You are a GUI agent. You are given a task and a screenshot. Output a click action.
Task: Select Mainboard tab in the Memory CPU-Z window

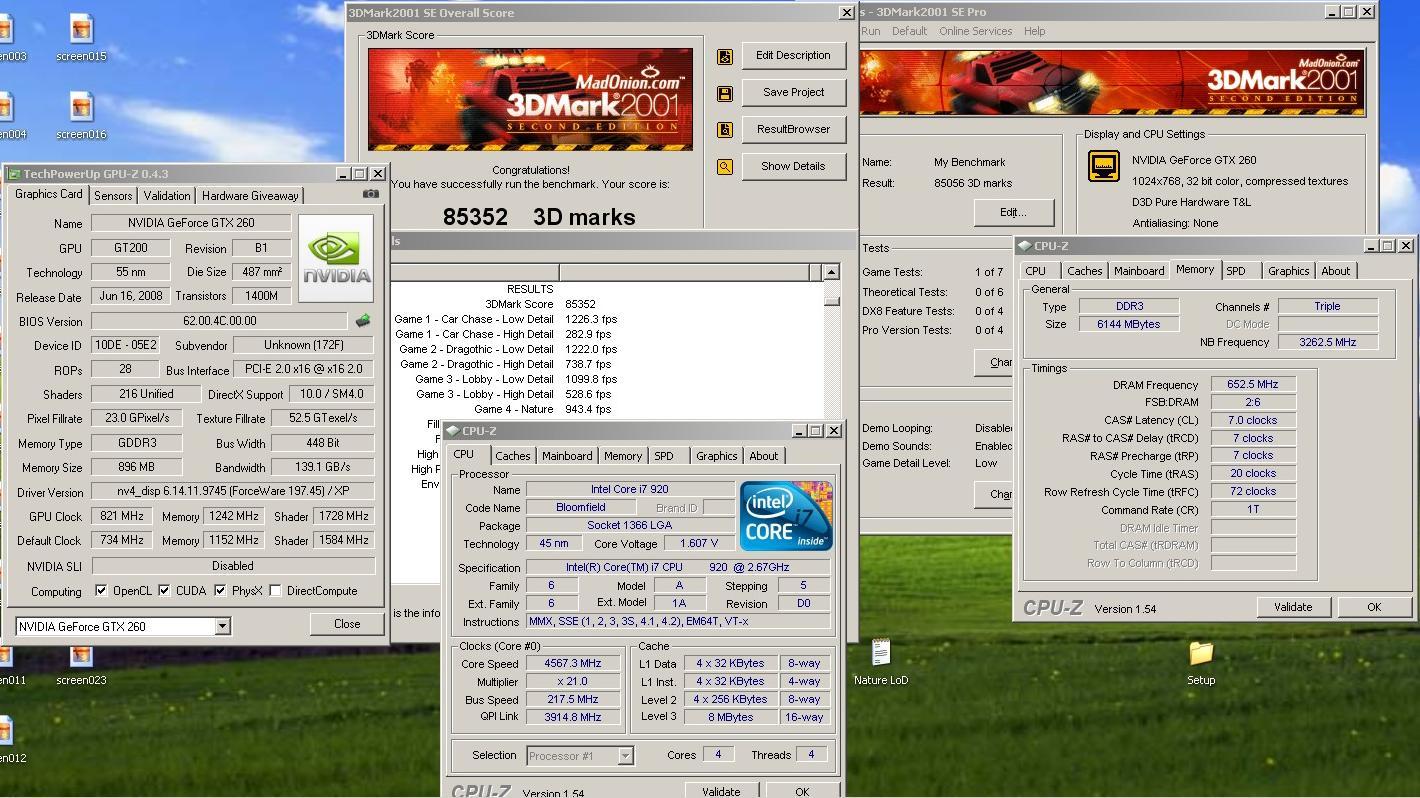point(1139,271)
